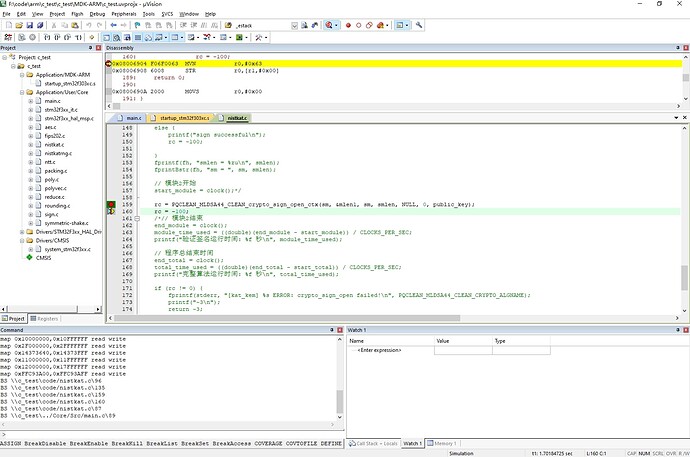
Task: Save the current file via toolbar
Action: (x=29, y=26)
